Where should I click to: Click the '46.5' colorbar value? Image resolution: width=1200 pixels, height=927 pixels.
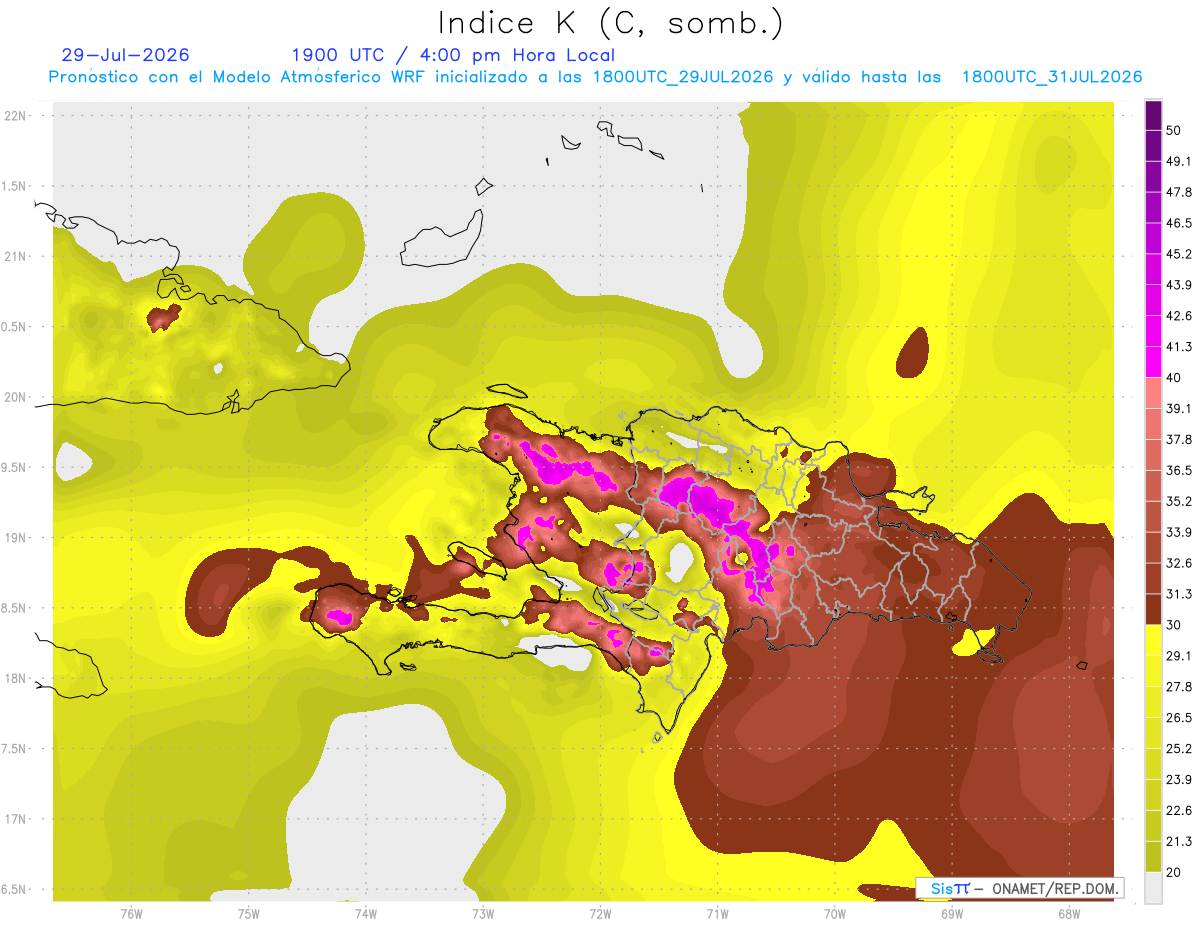click(1178, 223)
